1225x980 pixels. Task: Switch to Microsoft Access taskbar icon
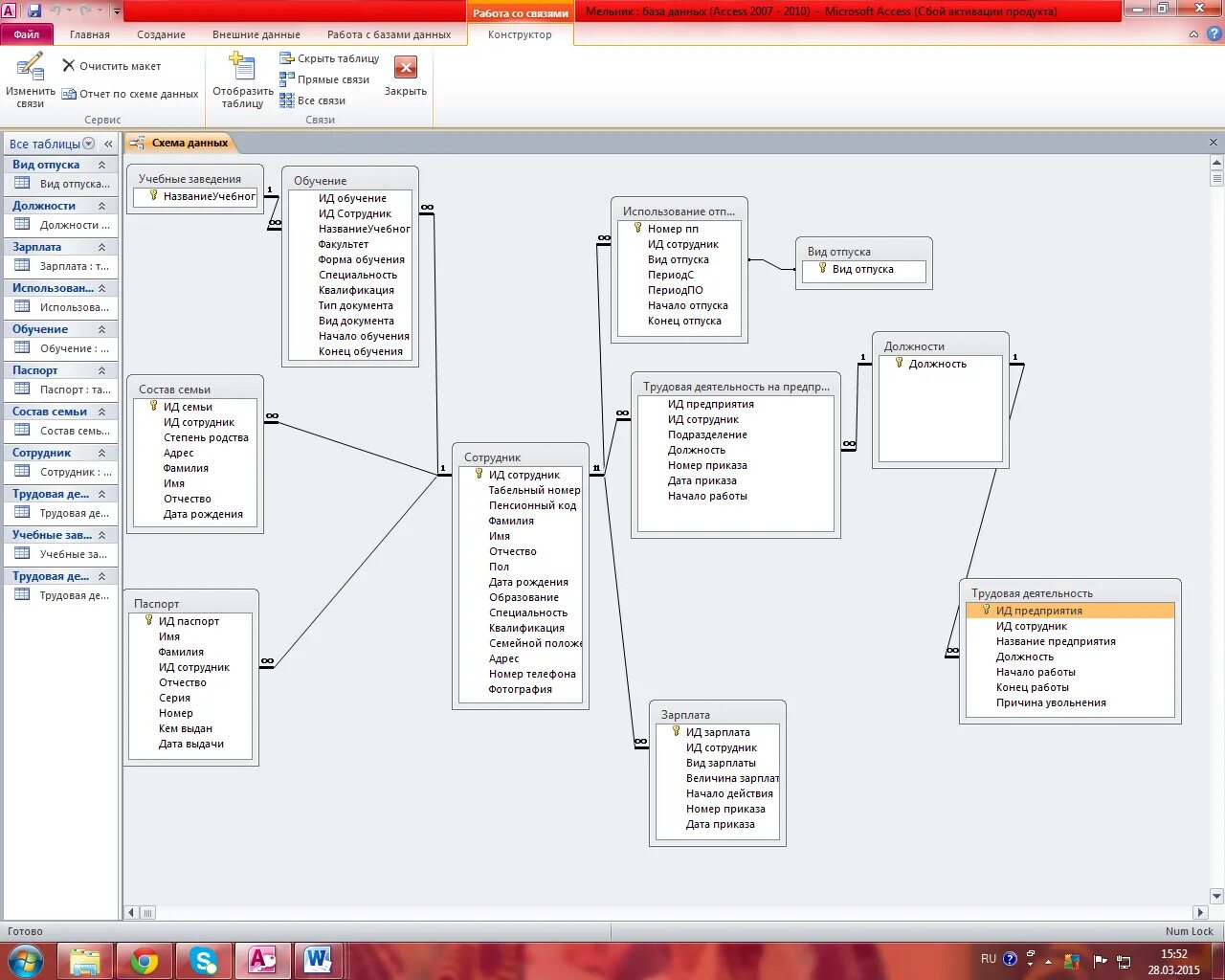(x=262, y=960)
